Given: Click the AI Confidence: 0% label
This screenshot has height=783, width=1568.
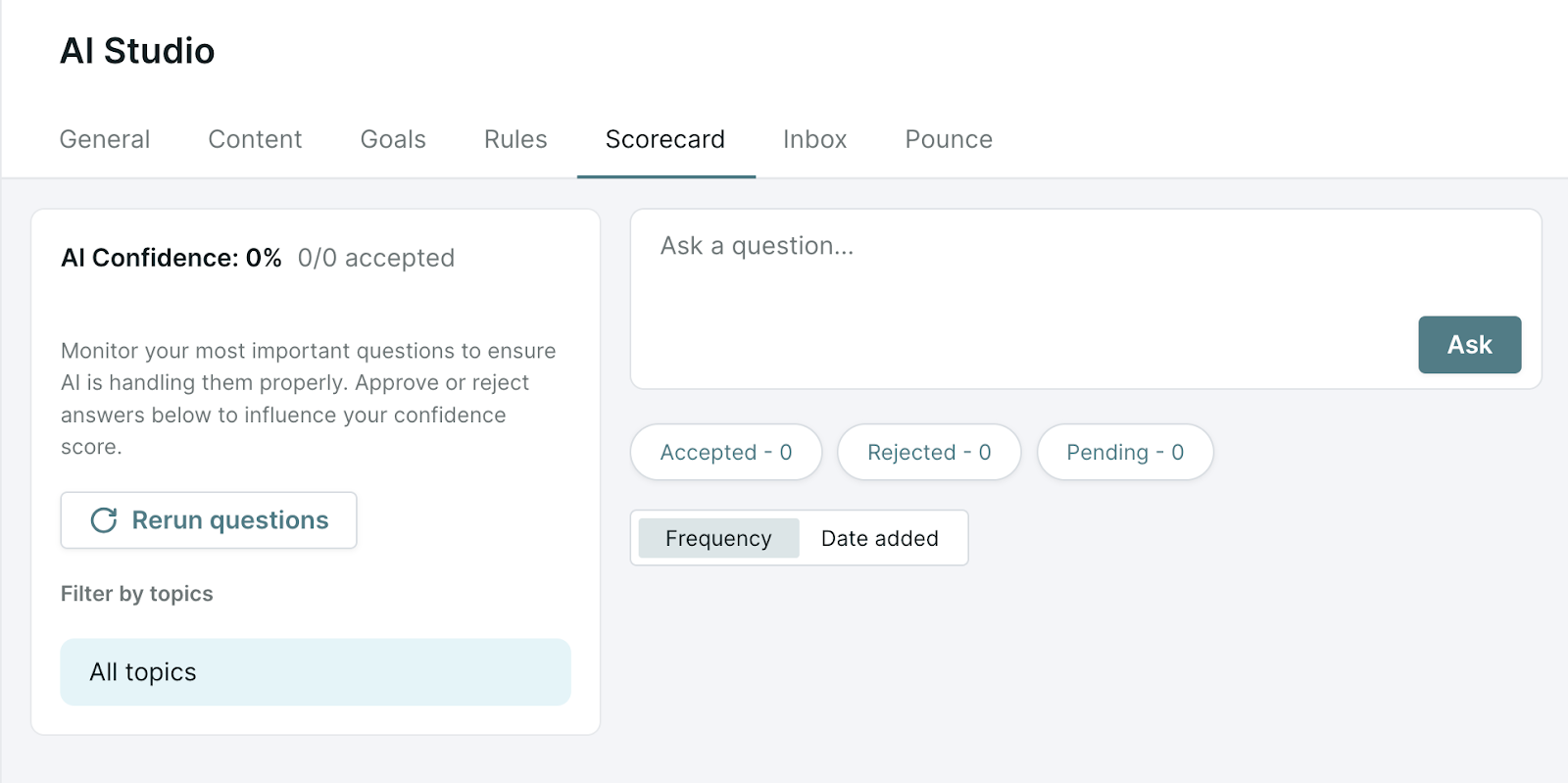Looking at the screenshot, I should (171, 258).
